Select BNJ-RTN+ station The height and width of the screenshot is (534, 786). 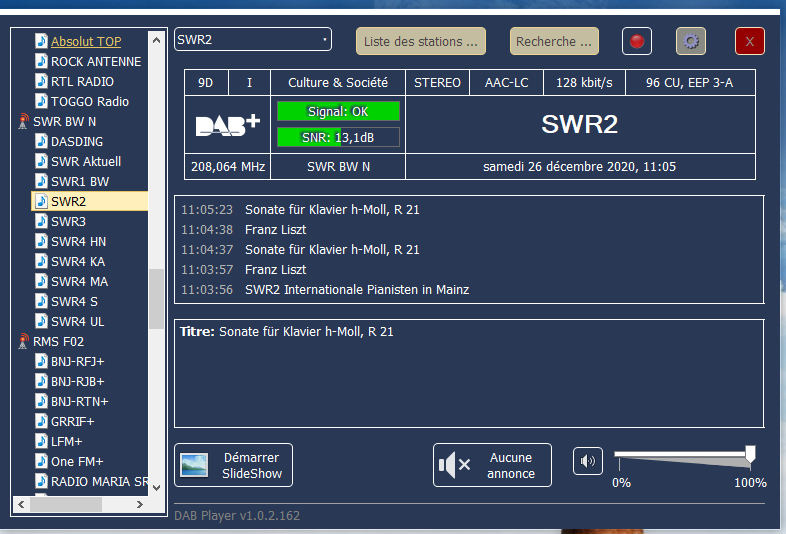(x=79, y=402)
